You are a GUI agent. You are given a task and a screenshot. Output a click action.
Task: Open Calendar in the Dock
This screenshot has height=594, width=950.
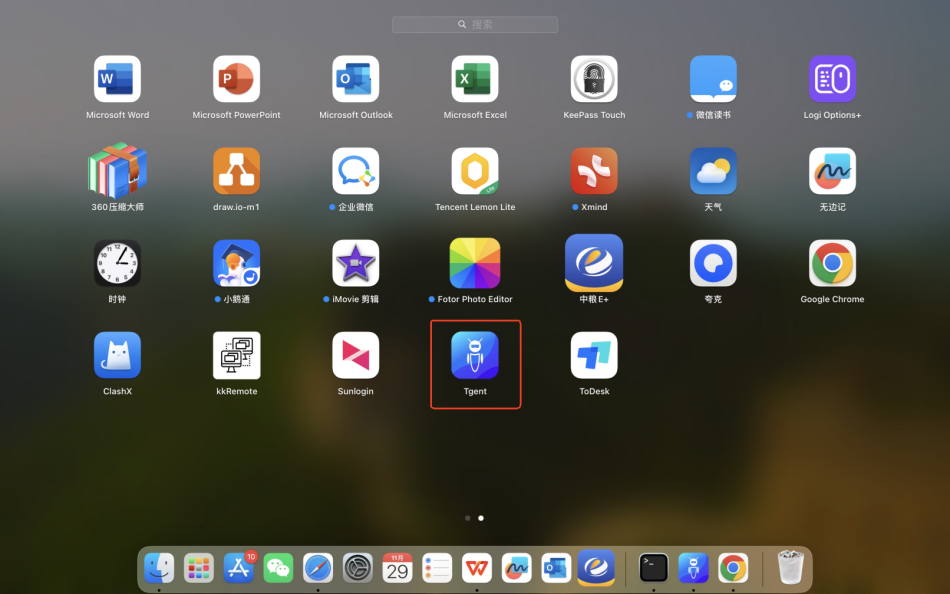(397, 568)
